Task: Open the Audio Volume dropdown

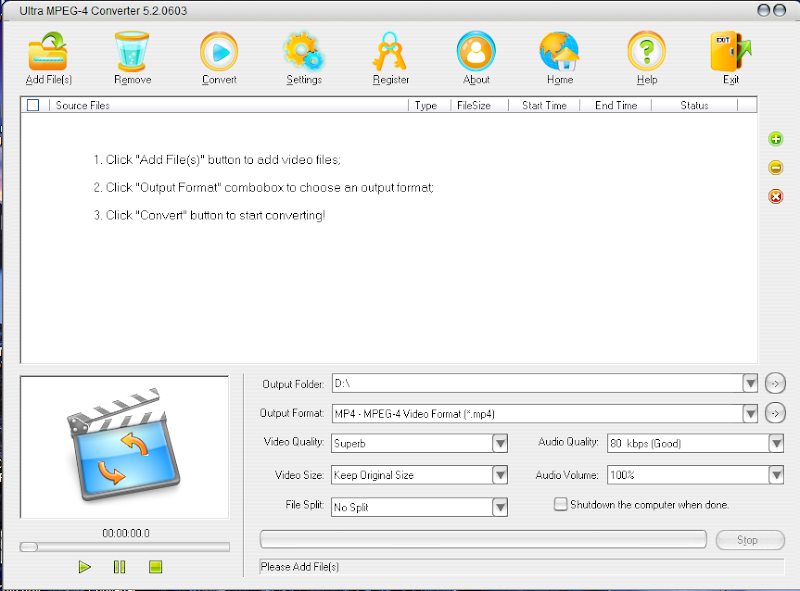Action: tap(776, 475)
